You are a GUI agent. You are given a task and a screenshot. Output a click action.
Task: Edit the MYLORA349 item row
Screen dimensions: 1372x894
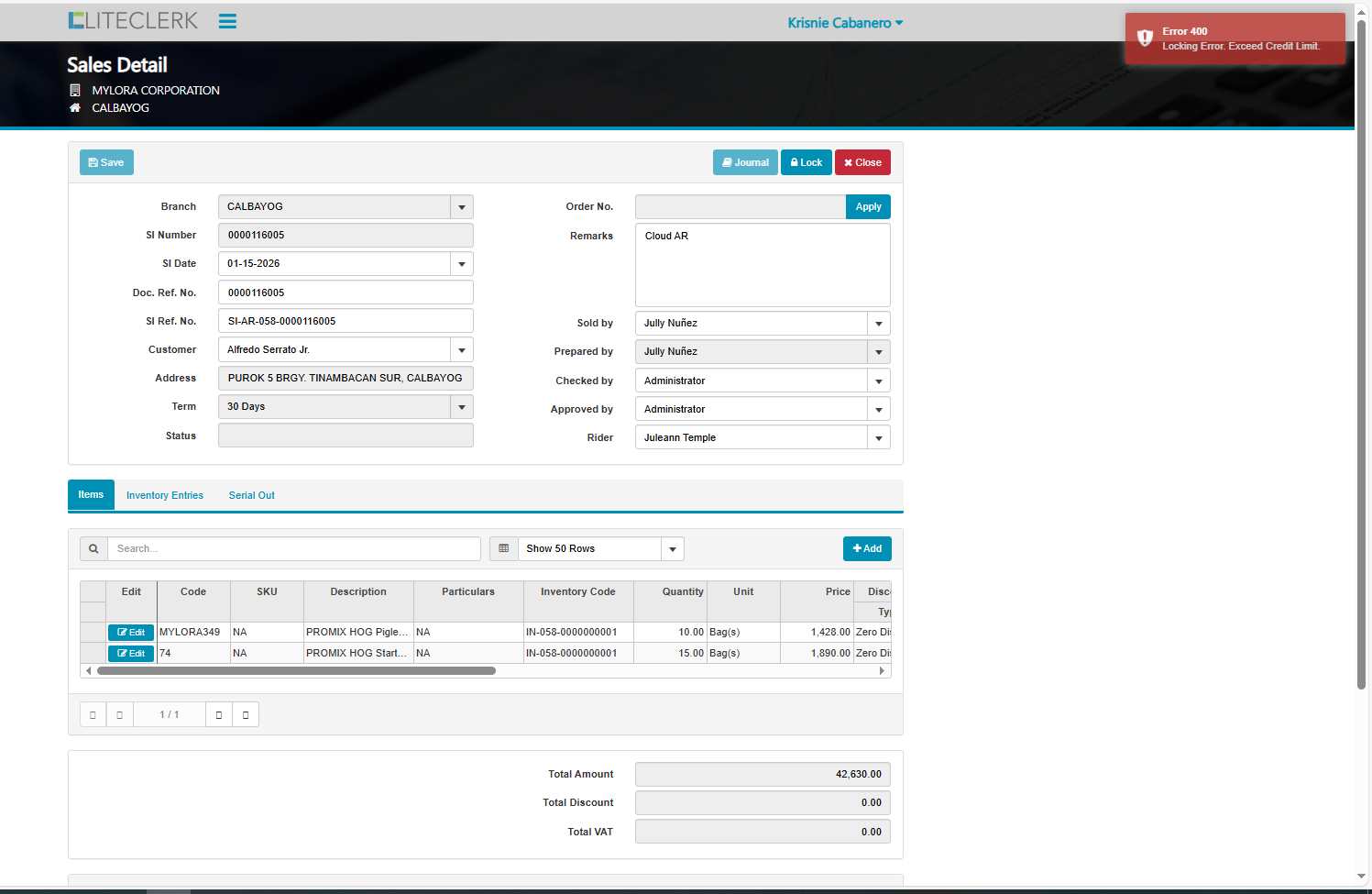pos(131,632)
